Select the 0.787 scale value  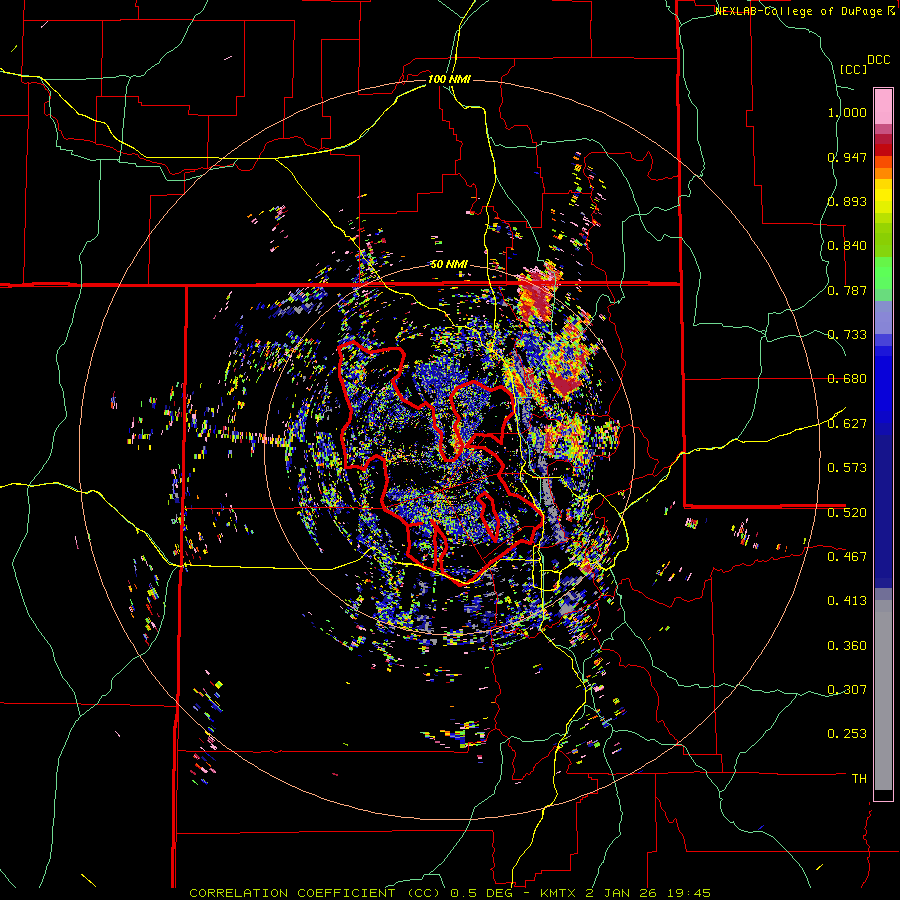[x=847, y=290]
